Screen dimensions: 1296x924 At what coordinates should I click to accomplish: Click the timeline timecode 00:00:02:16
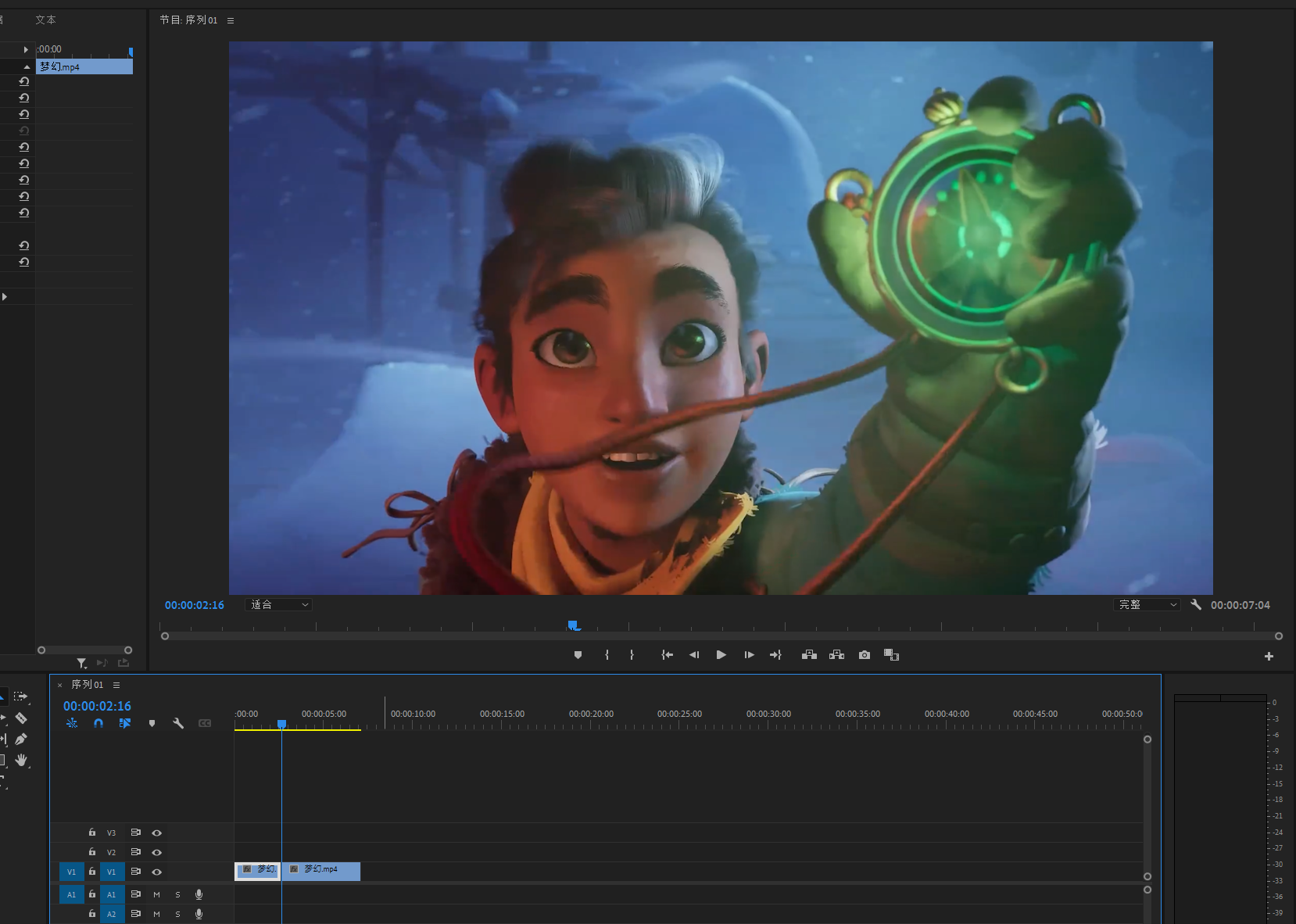pos(97,706)
